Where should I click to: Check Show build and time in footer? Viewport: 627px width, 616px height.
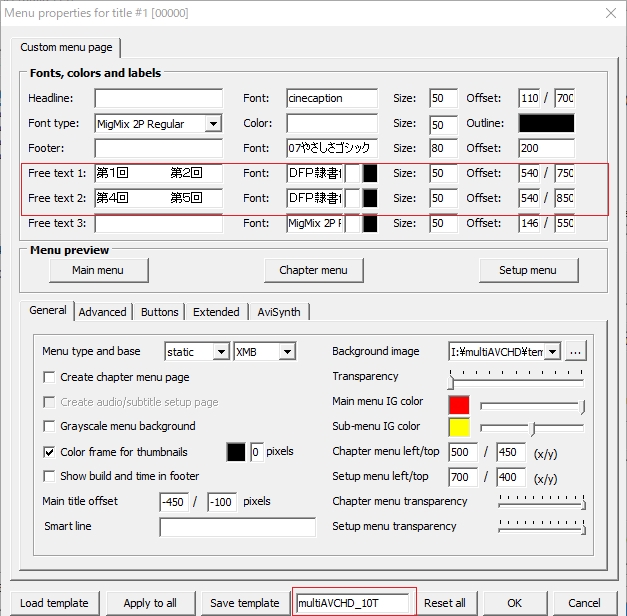tap(50, 476)
